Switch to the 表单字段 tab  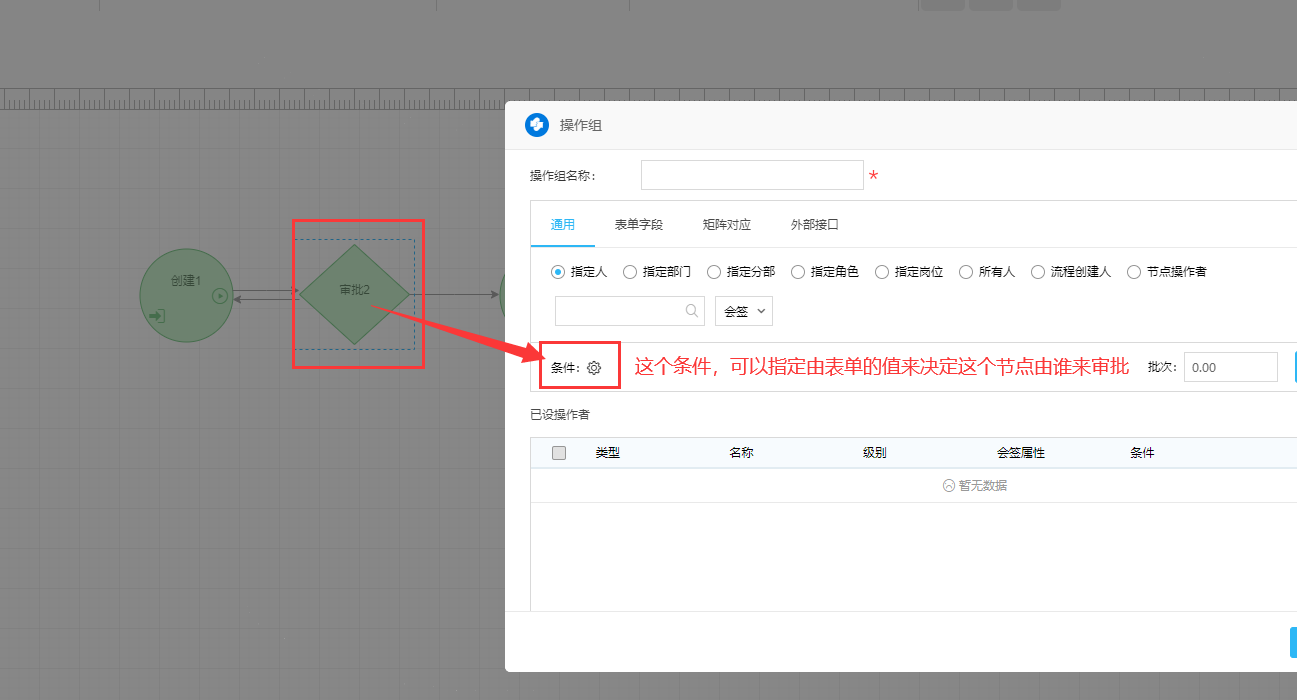coord(638,225)
